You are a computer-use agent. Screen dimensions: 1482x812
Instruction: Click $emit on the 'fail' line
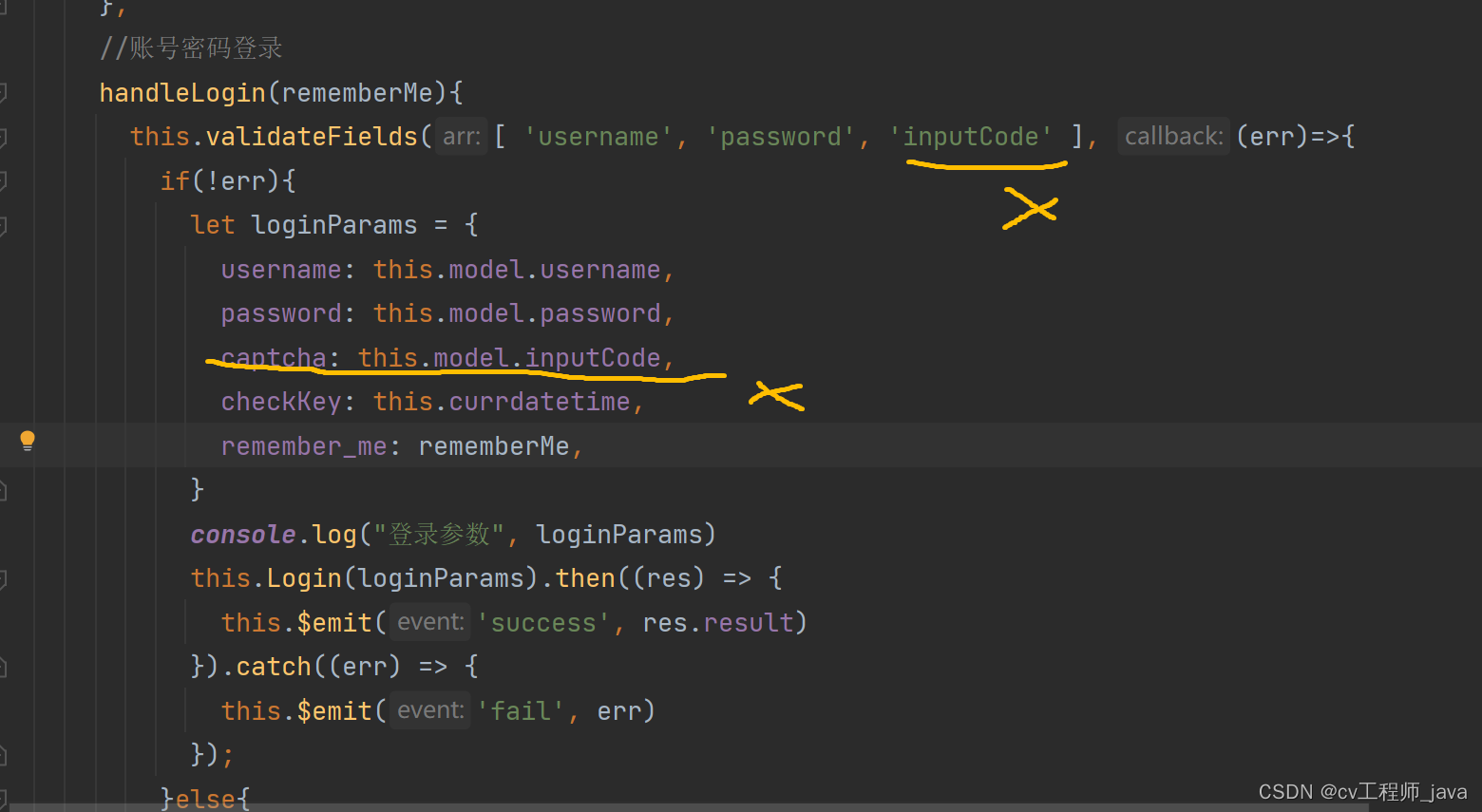[x=334, y=711]
